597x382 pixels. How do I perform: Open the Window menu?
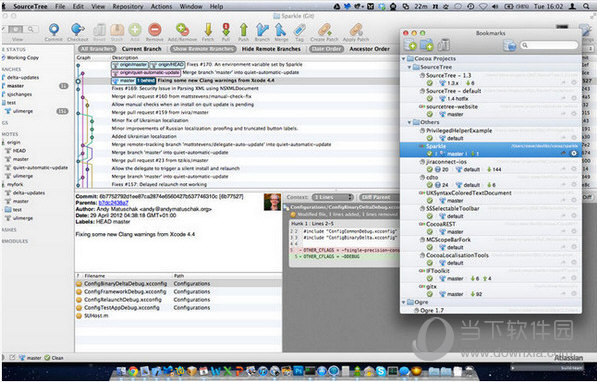coord(191,6)
